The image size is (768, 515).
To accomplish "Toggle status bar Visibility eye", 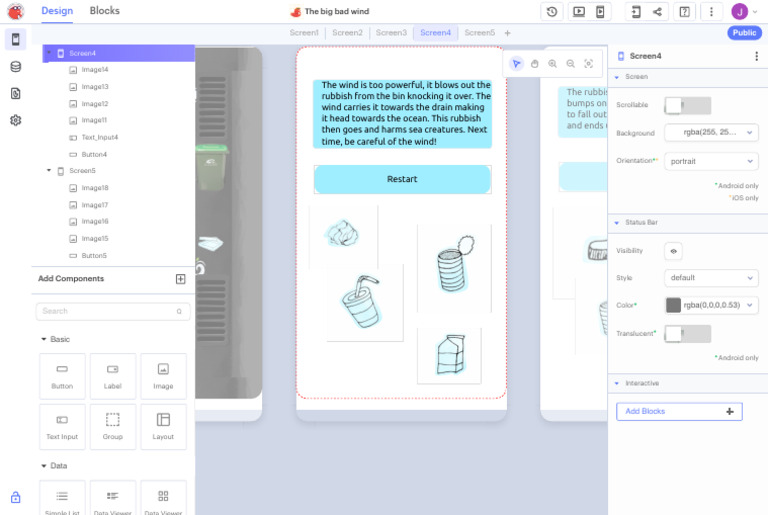I will 673,251.
